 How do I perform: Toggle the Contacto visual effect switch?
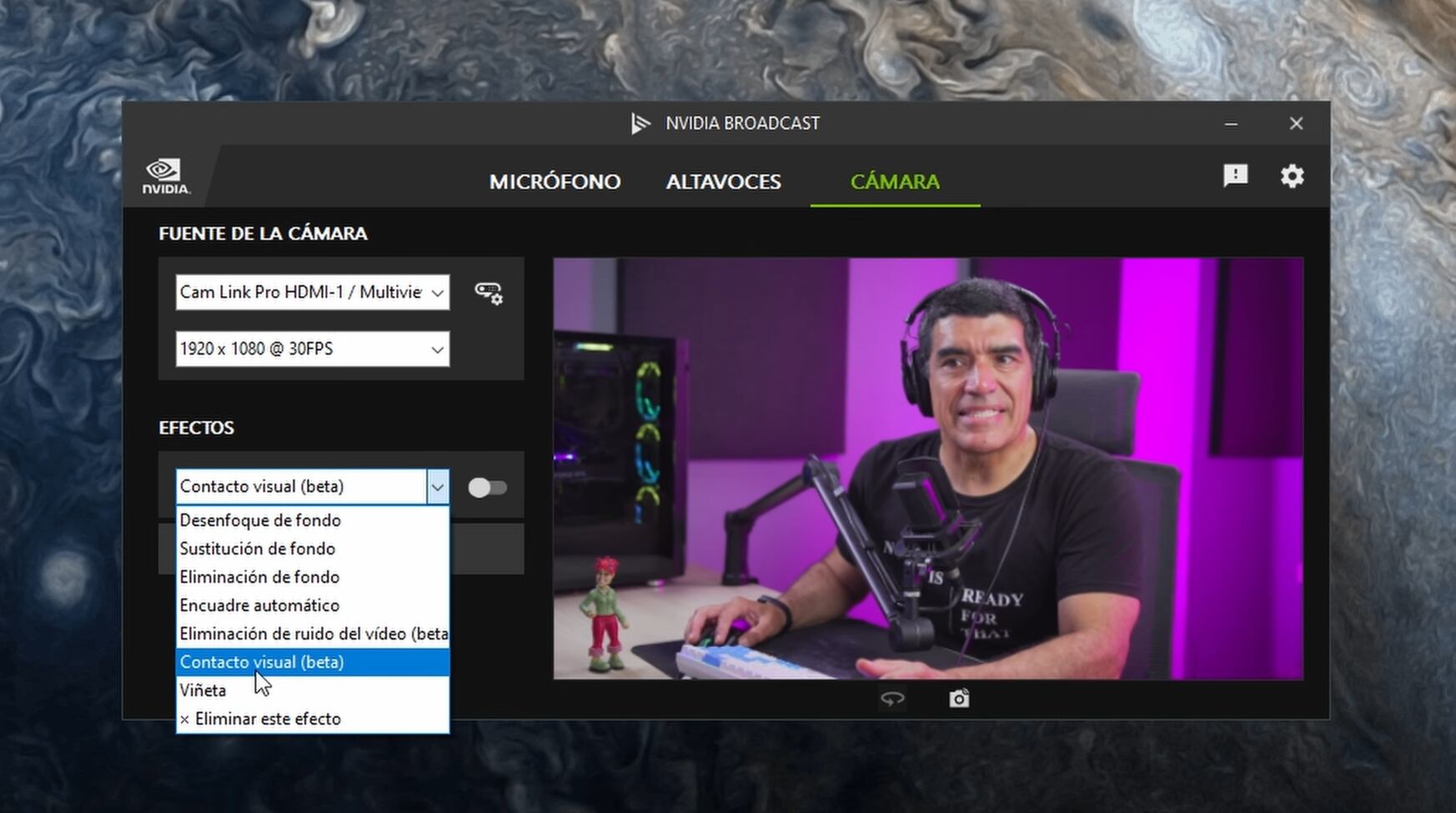487,487
